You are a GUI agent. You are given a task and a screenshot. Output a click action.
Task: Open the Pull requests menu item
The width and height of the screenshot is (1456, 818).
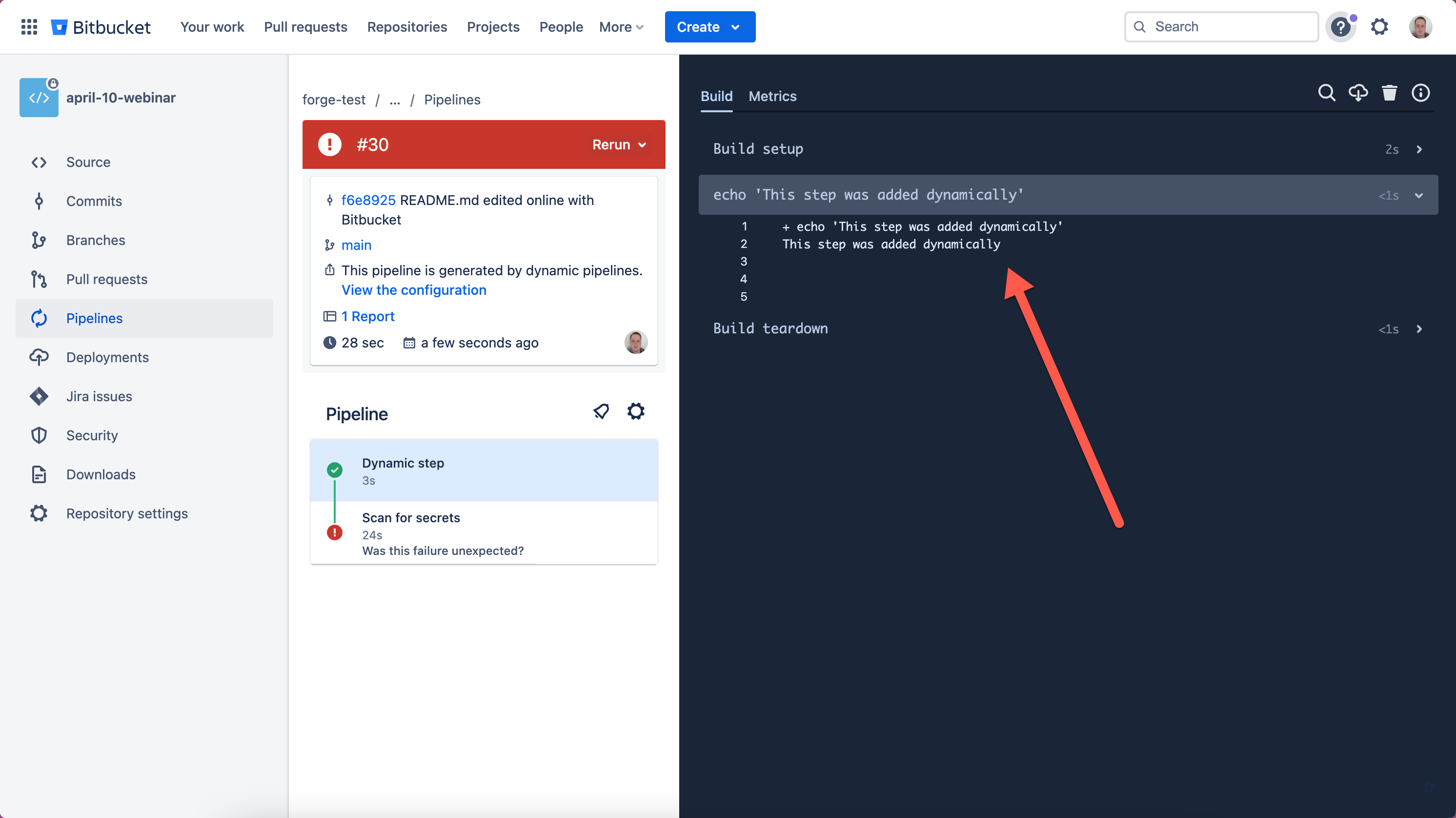[305, 26]
